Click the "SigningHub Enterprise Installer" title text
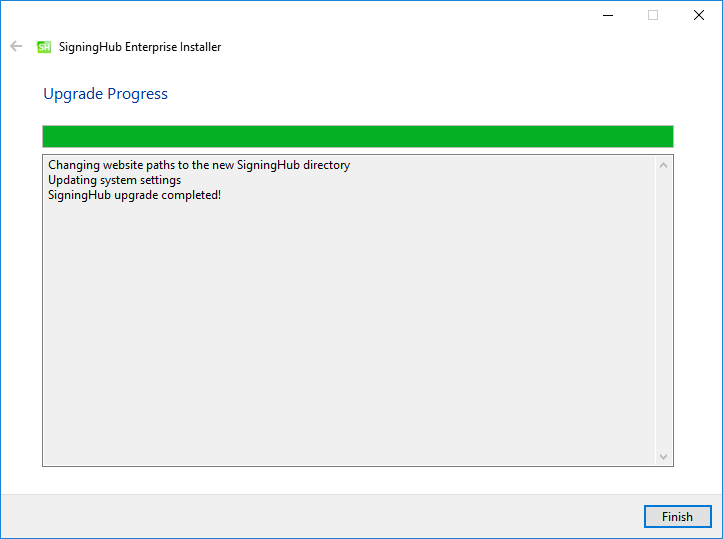The height and width of the screenshot is (539, 723). pyautogui.click(x=140, y=47)
